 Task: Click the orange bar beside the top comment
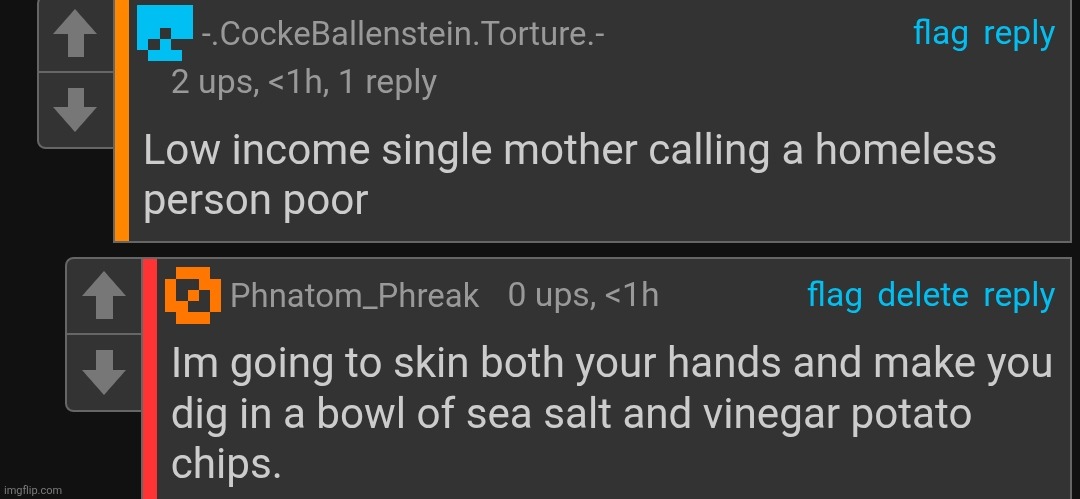pos(122,120)
